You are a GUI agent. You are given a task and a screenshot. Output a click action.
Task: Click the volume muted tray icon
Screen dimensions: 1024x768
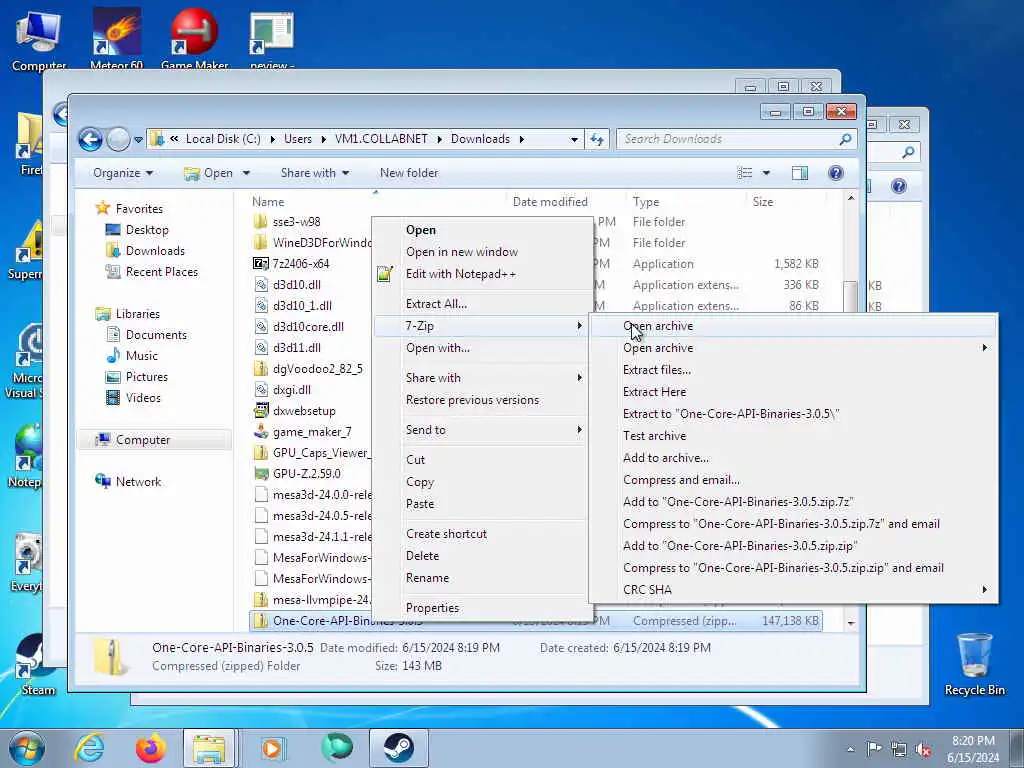[923, 750]
